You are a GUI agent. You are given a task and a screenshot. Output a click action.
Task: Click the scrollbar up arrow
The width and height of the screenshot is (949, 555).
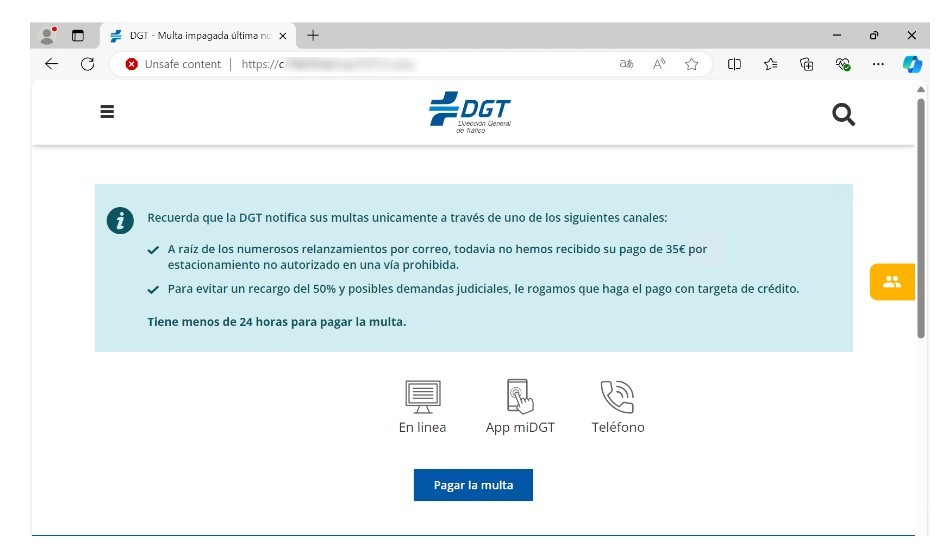[x=921, y=90]
